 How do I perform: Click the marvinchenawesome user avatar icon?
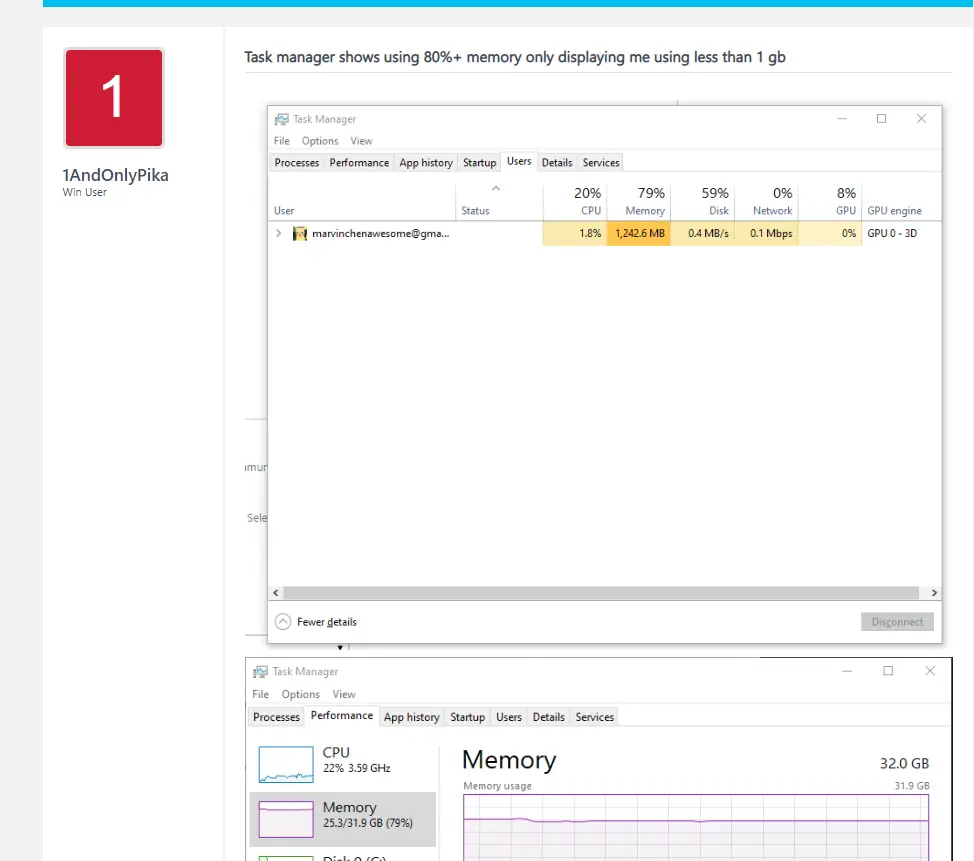coord(300,234)
